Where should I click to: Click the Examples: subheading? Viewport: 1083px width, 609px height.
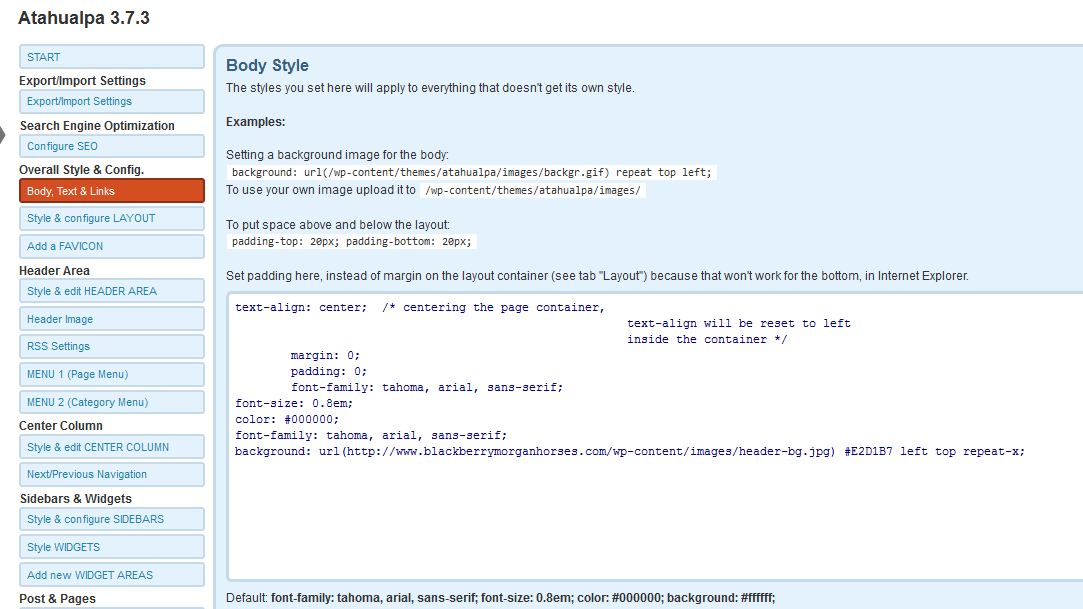[x=256, y=122]
